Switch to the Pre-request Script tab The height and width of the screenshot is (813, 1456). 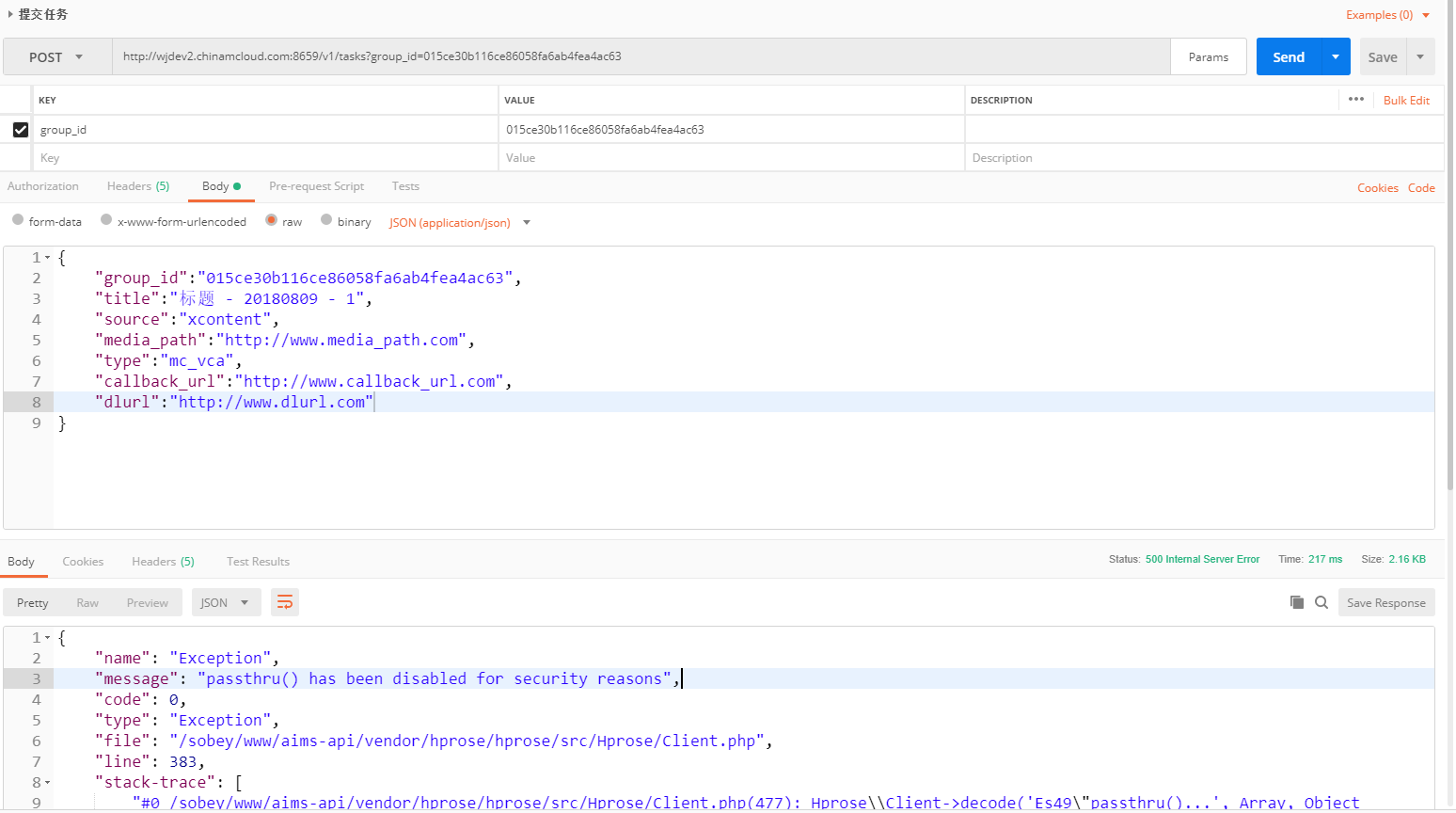tap(316, 186)
